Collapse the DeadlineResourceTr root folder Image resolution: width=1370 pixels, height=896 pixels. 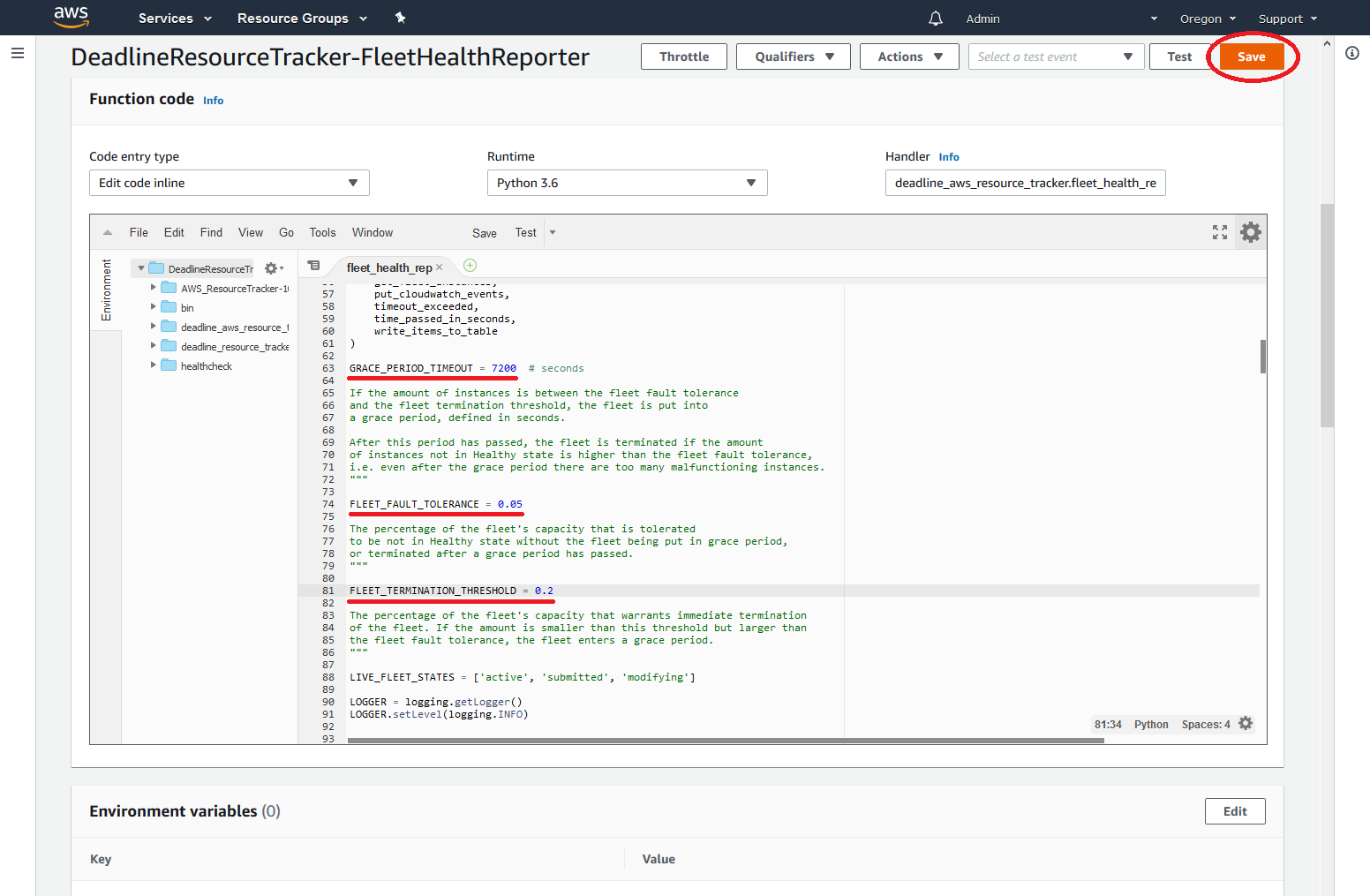(139, 267)
